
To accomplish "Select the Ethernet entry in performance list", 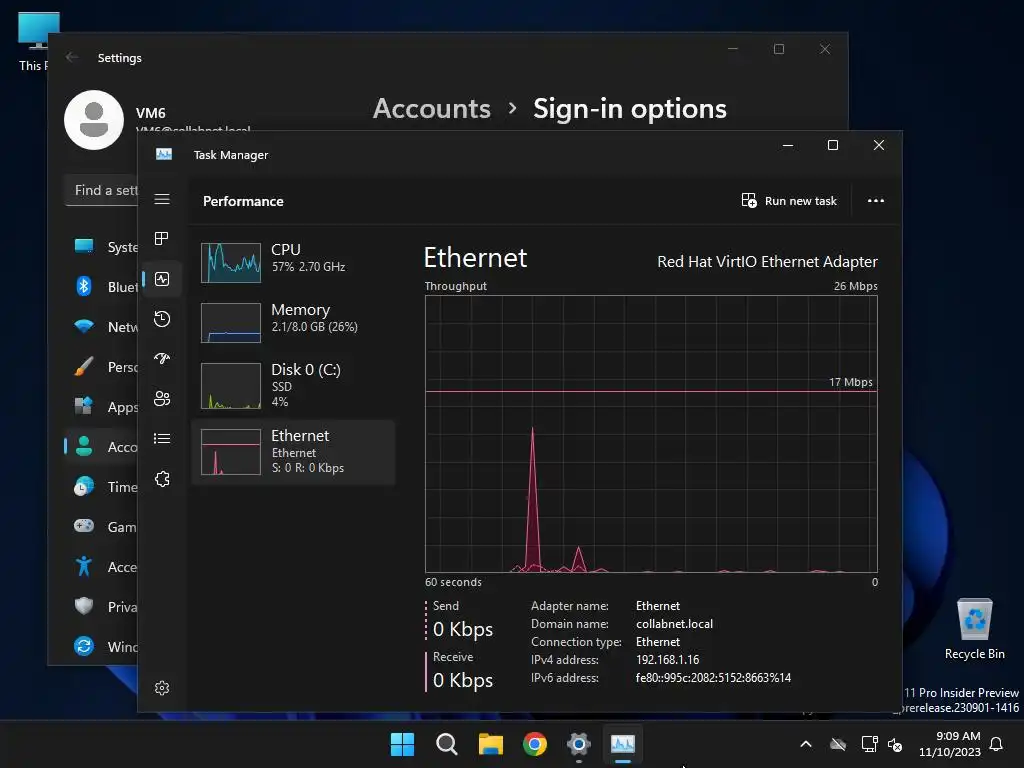I will click(x=293, y=452).
